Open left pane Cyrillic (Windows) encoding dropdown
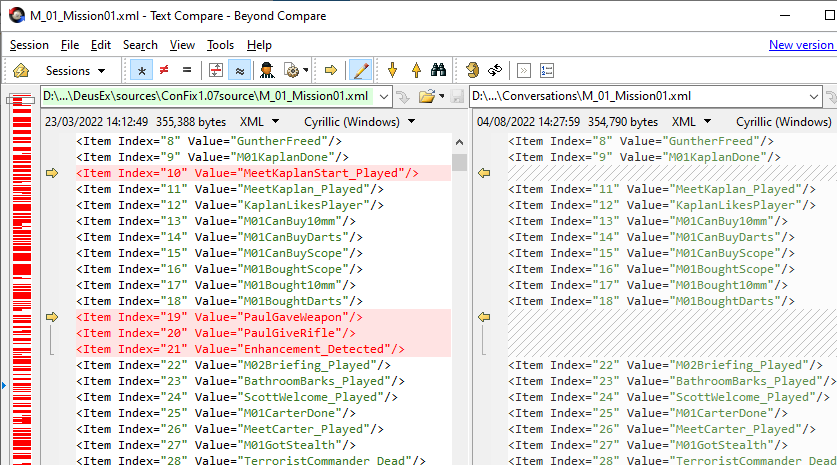Viewport: 837px width, 465px height. coord(360,122)
